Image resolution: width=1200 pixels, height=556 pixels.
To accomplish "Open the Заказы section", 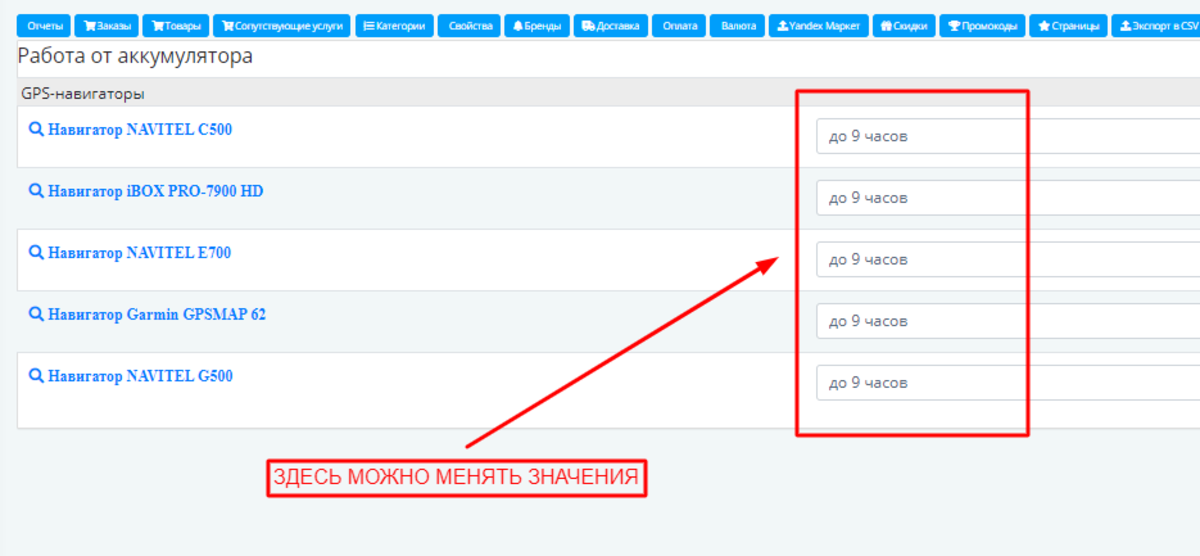I will pos(107,26).
